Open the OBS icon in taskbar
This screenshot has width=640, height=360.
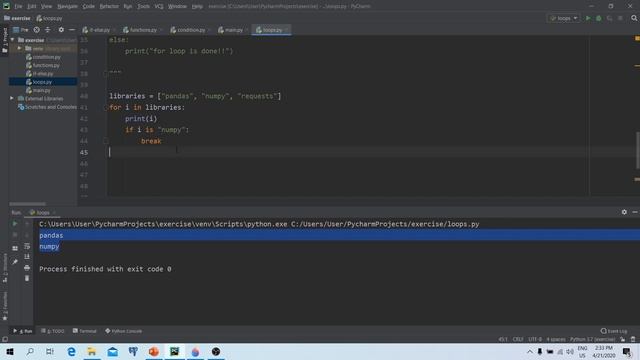[x=216, y=351]
